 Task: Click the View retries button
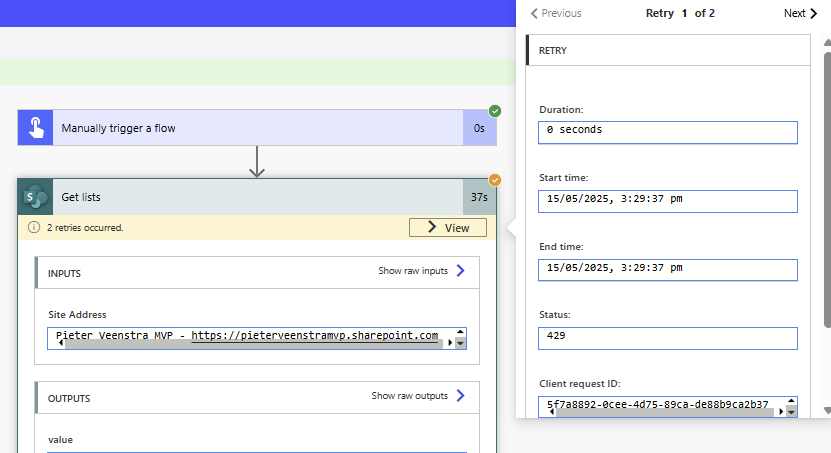click(448, 228)
